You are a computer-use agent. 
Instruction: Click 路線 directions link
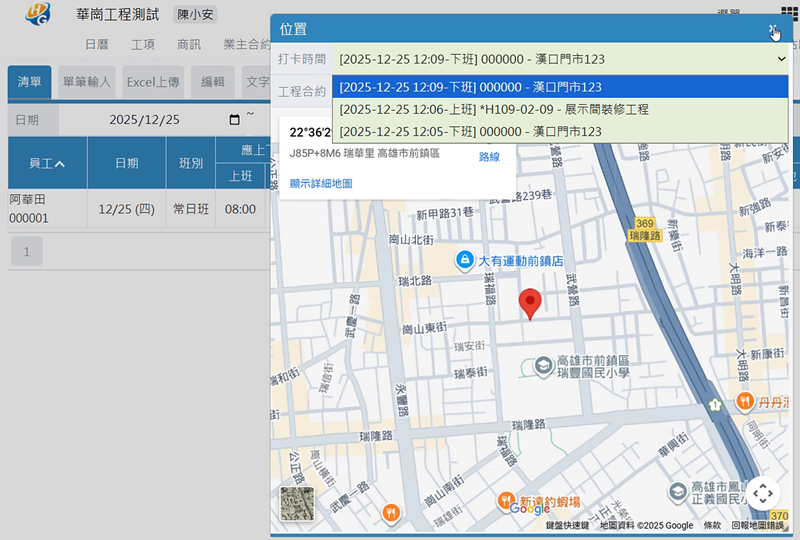point(489,157)
